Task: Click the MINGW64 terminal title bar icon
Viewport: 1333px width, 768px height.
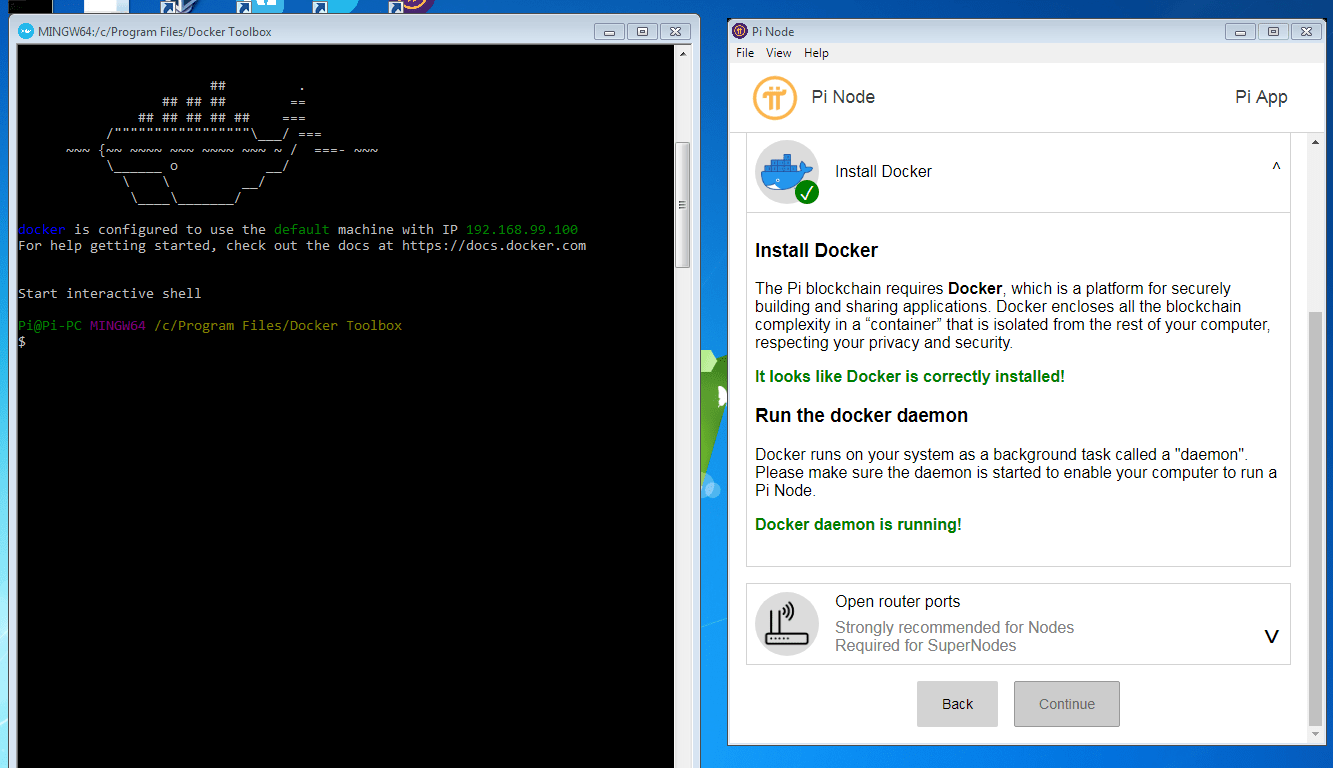Action: [x=26, y=31]
